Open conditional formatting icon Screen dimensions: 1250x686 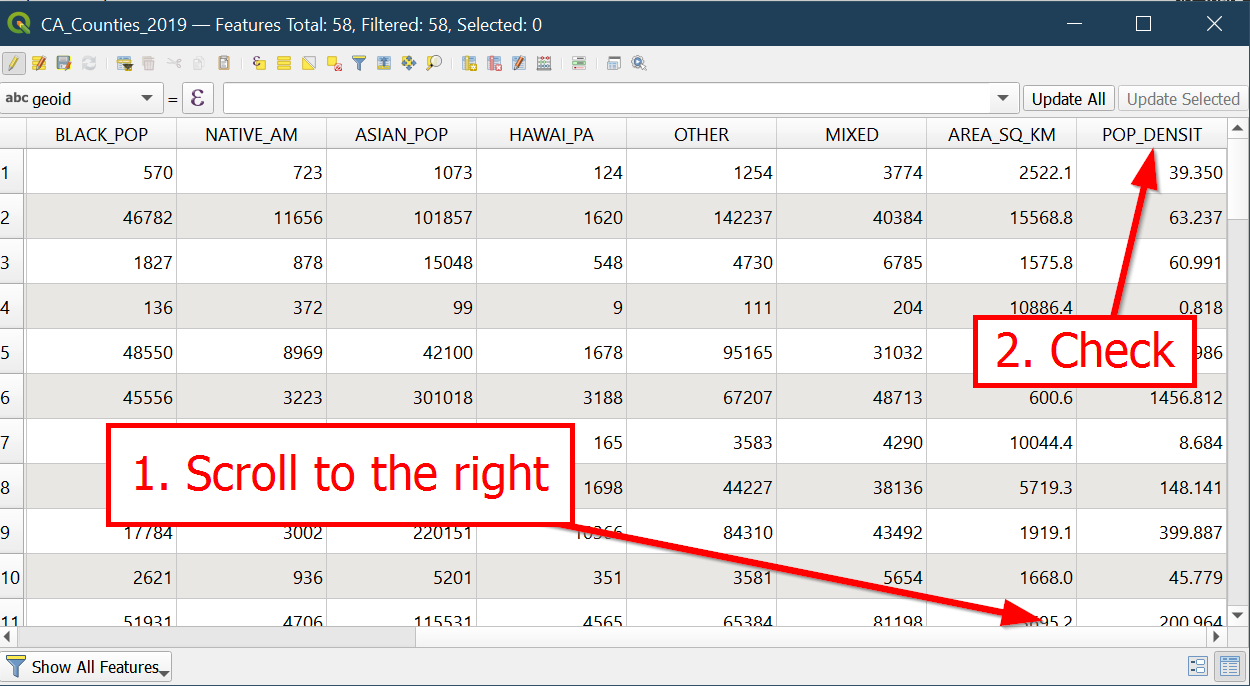pyautogui.click(x=579, y=63)
